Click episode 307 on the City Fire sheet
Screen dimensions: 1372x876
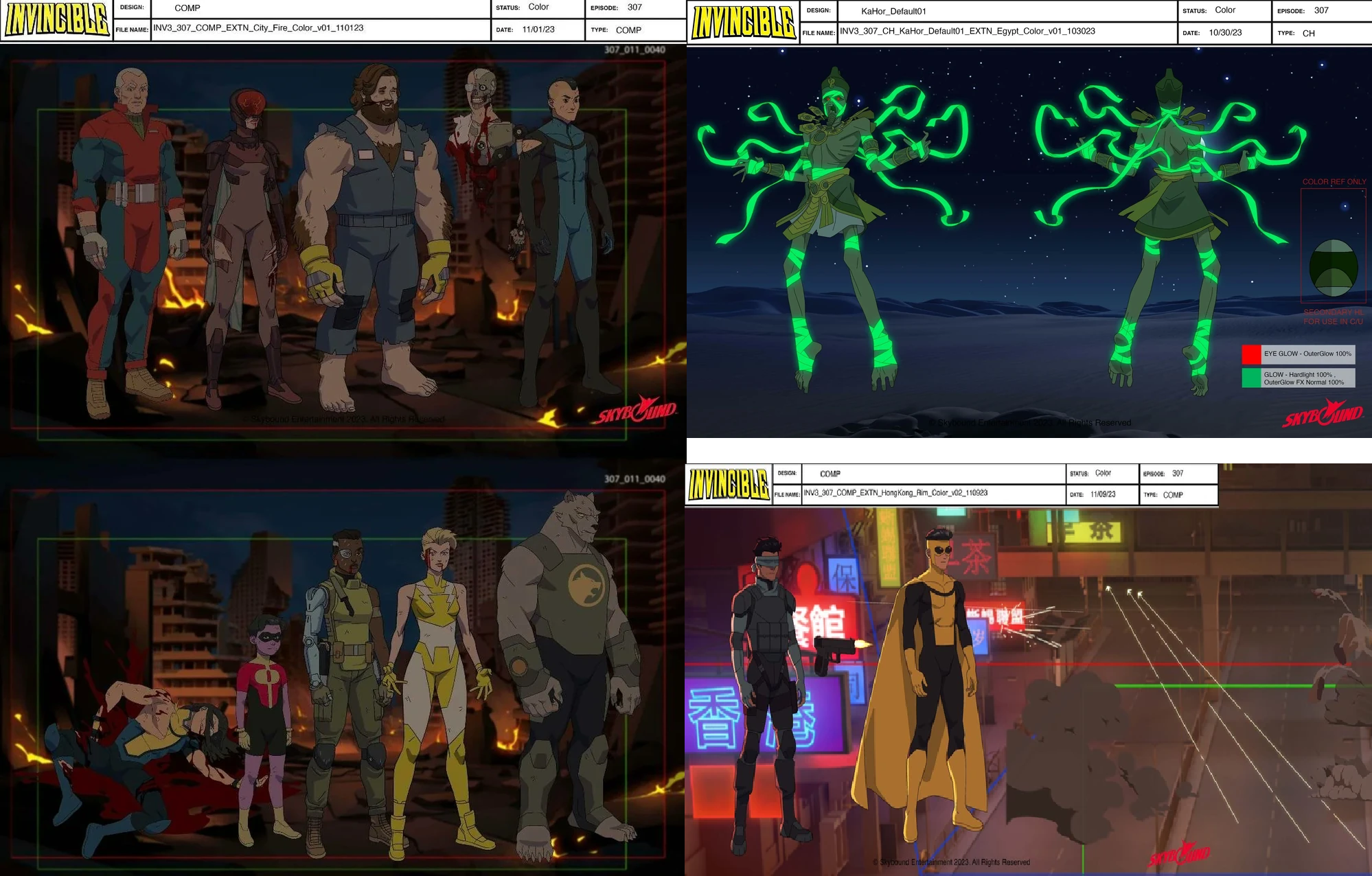(634, 8)
